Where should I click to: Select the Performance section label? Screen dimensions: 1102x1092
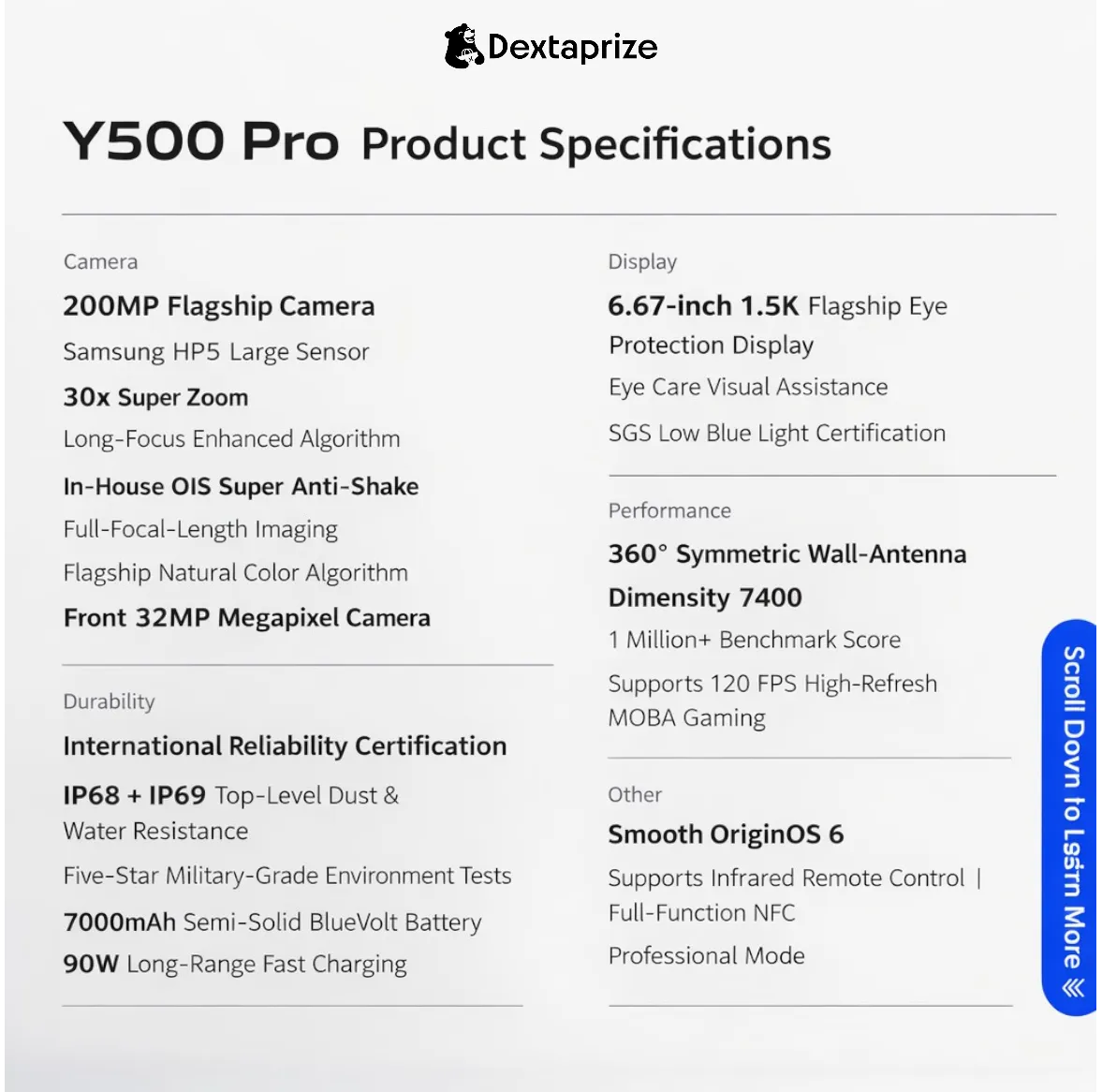coord(669,510)
